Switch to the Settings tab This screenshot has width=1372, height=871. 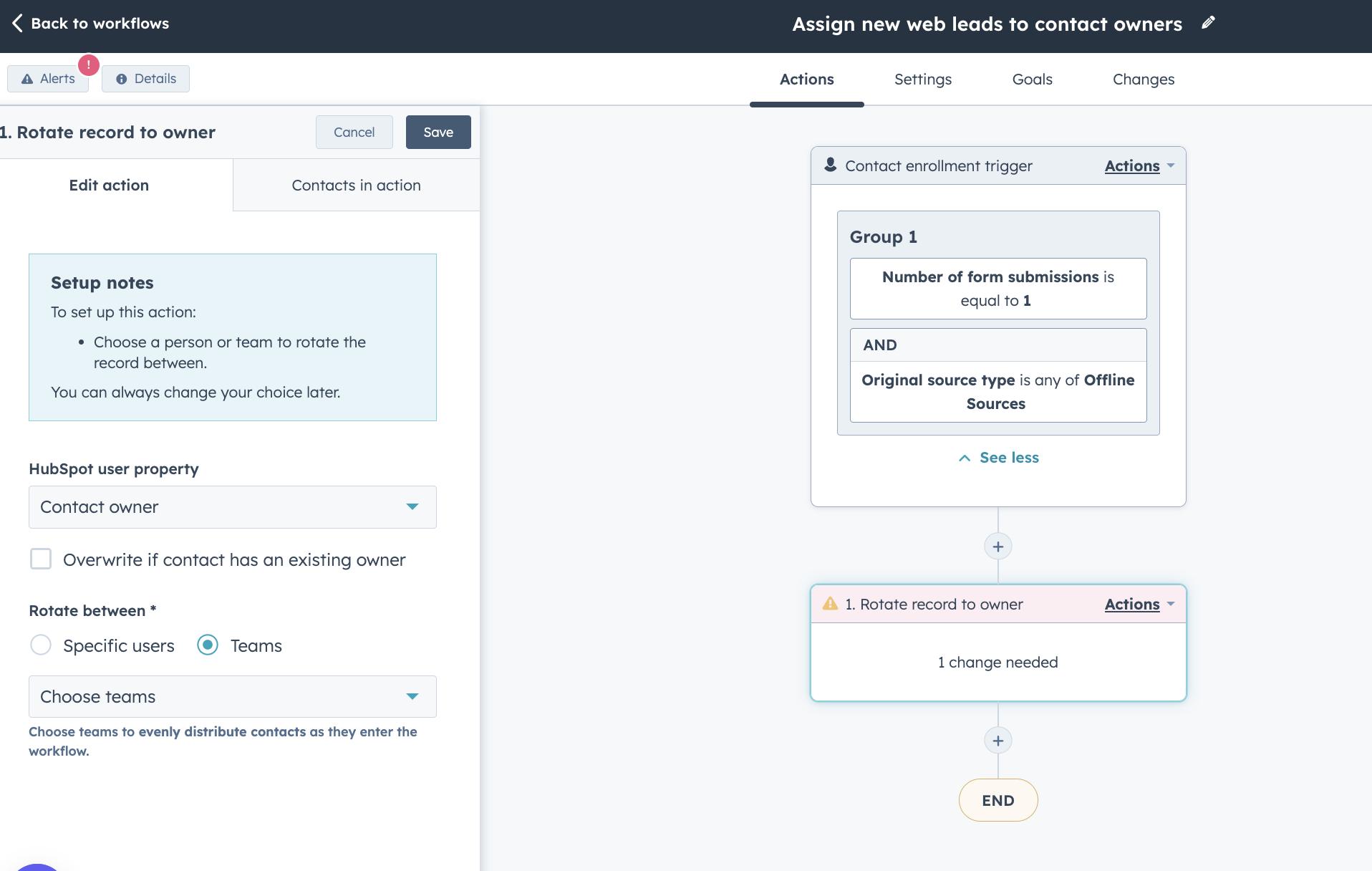922,80
